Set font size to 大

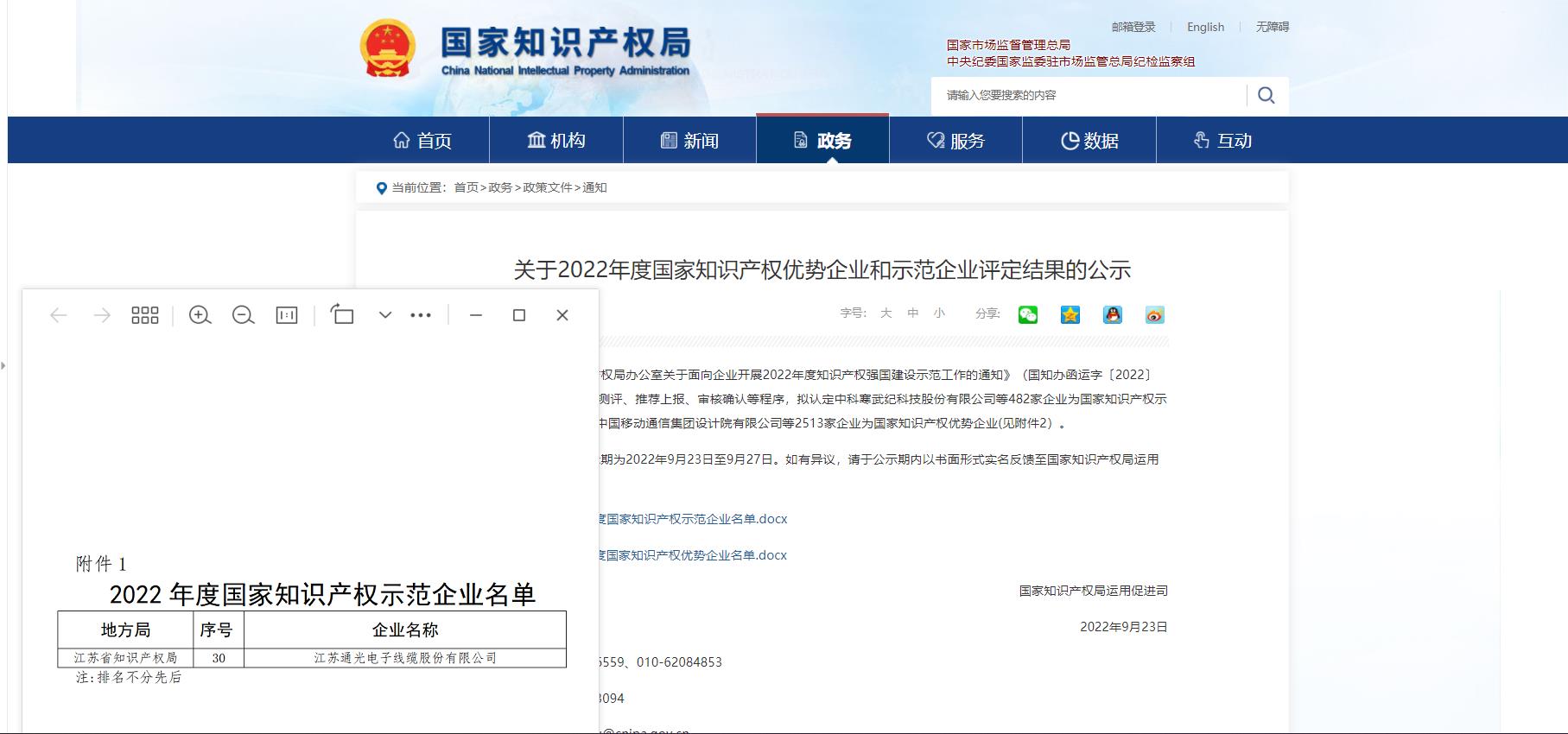[886, 313]
